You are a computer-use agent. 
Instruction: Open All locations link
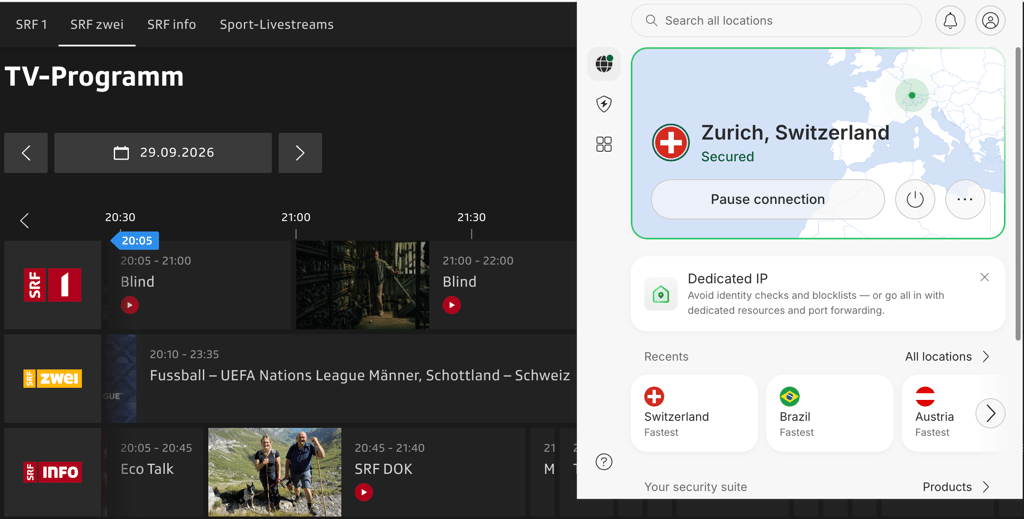pyautogui.click(x=948, y=356)
